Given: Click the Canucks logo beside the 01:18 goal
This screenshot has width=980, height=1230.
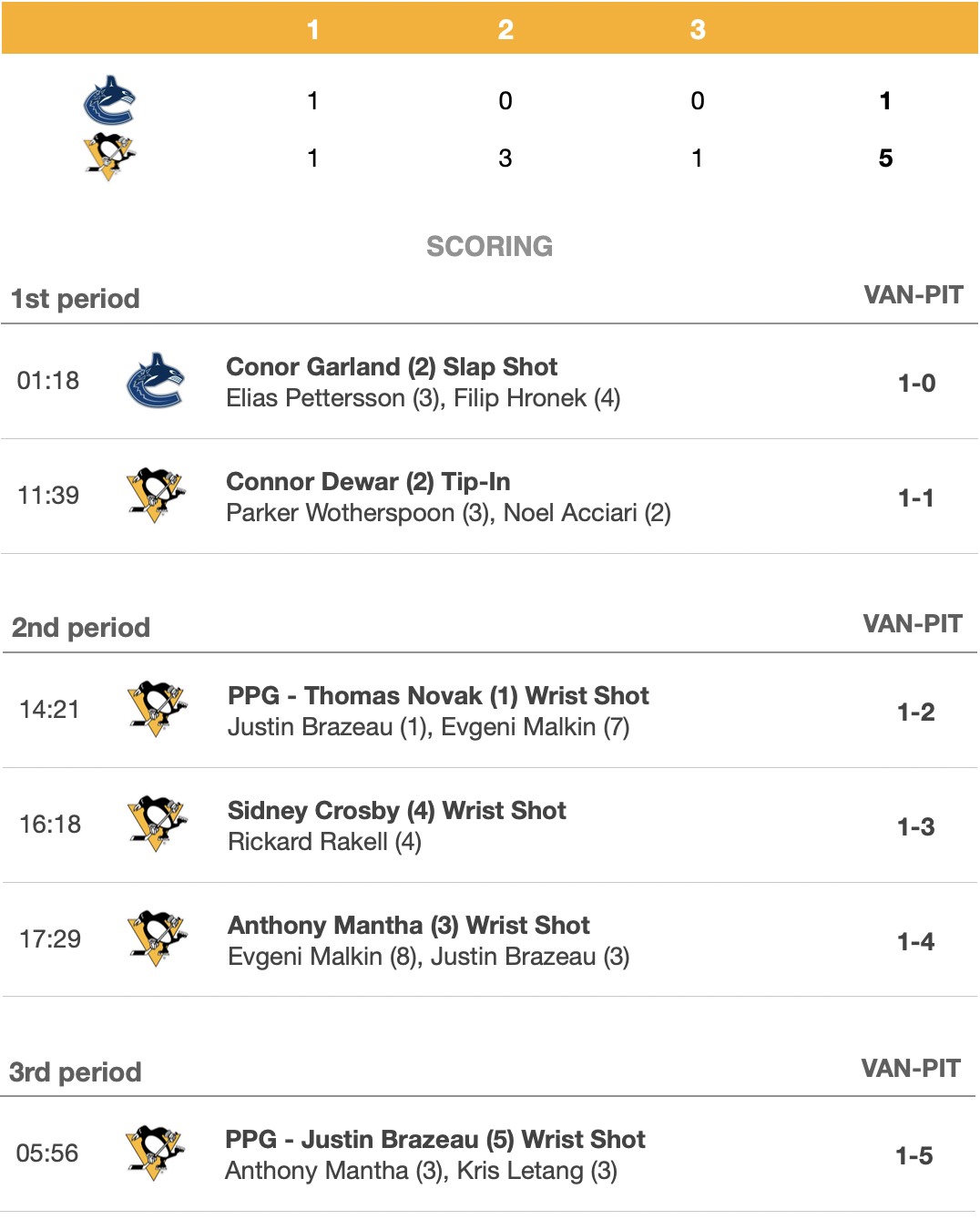Looking at the screenshot, I should pyautogui.click(x=156, y=381).
